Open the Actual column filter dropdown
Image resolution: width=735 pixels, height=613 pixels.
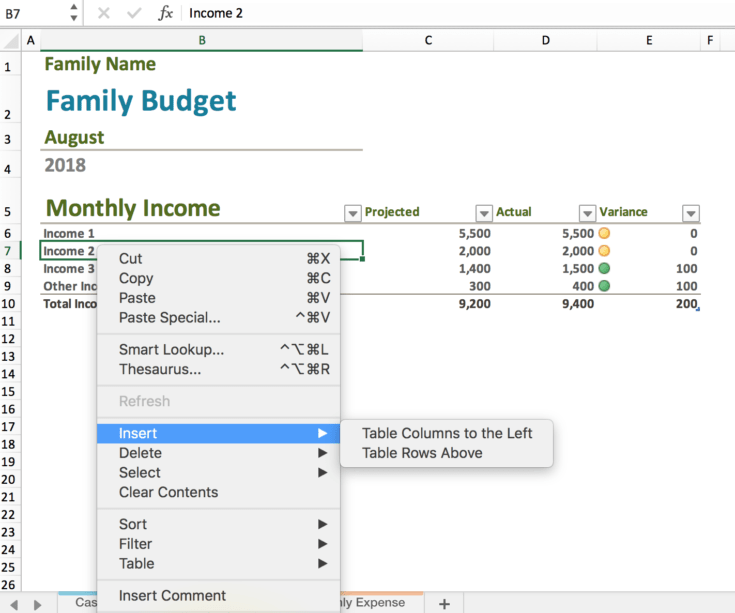pyautogui.click(x=587, y=213)
